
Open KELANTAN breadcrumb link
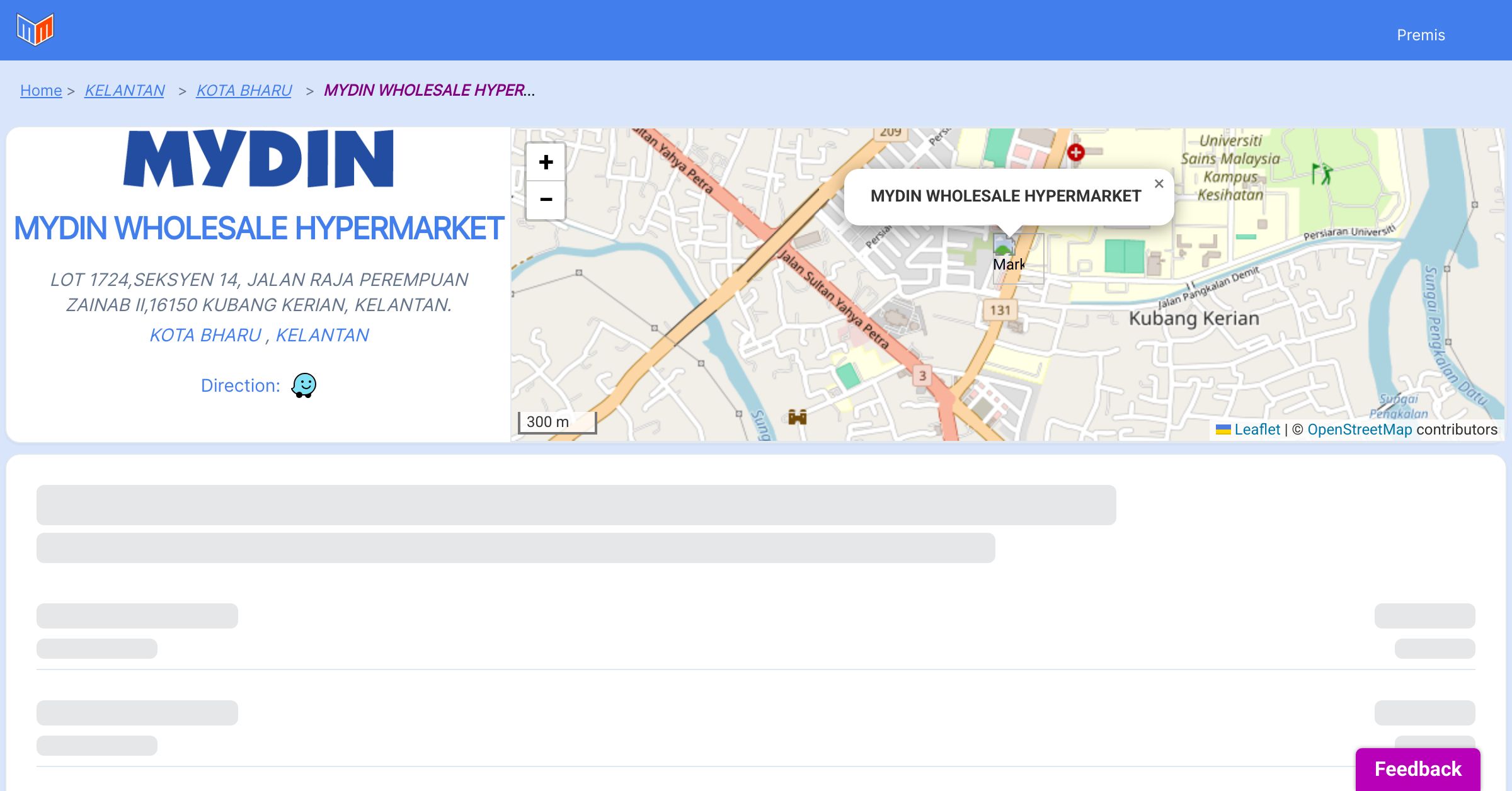125,91
